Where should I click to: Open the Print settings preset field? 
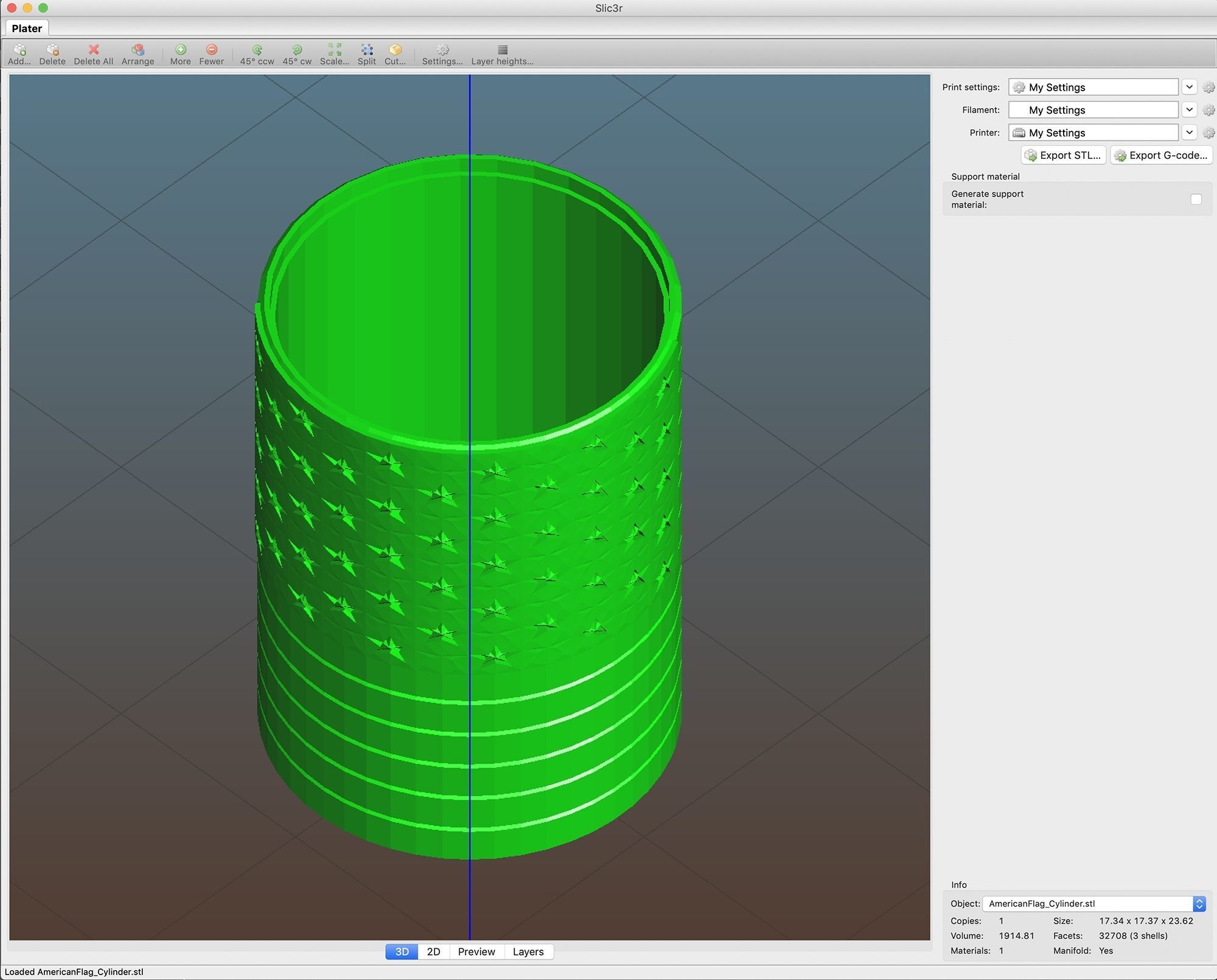click(x=1093, y=87)
